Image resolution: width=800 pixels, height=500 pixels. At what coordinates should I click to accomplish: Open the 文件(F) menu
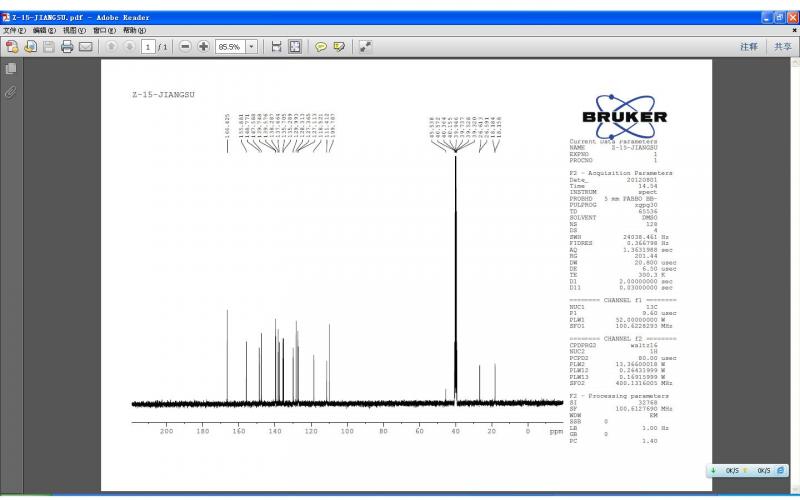14,31
